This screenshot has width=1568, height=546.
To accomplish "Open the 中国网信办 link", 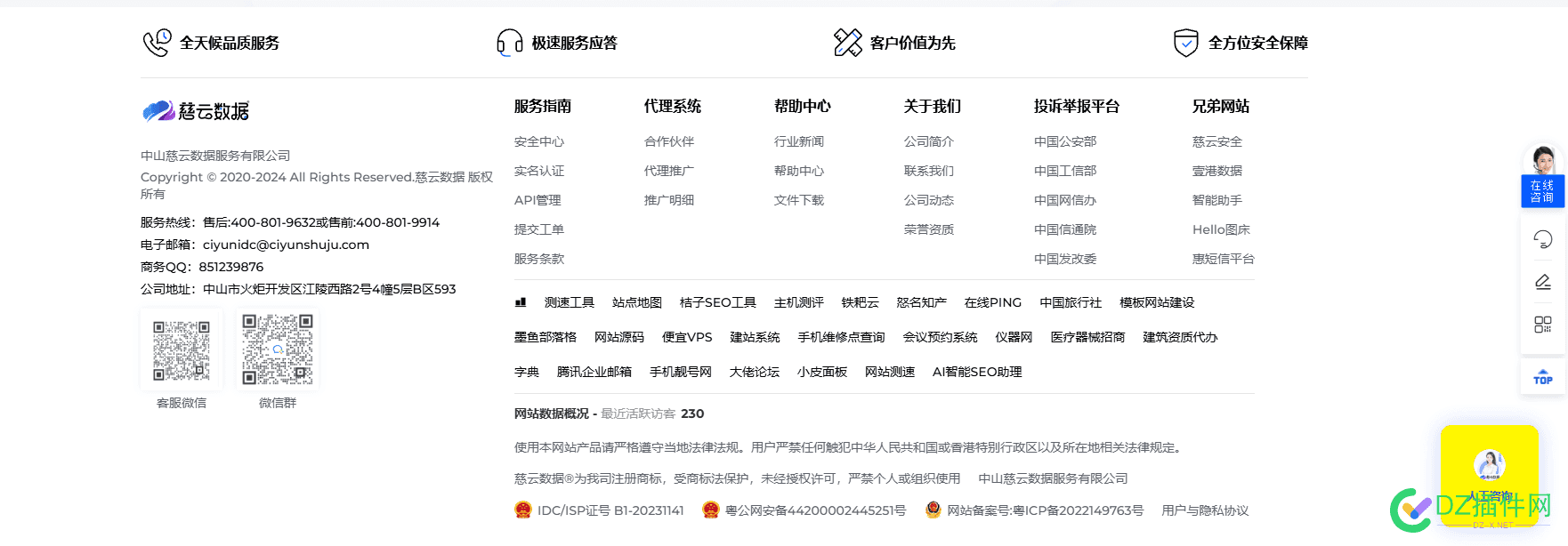I will click(1065, 200).
